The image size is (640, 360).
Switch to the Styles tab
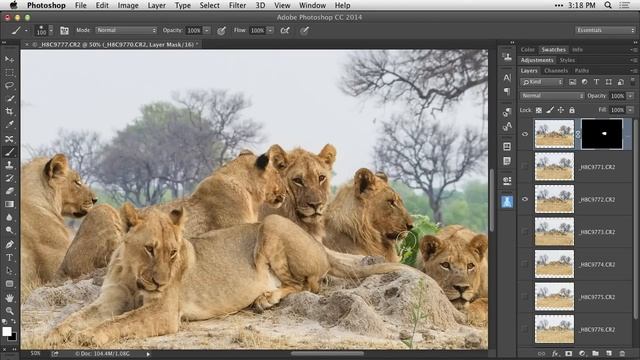tap(567, 60)
